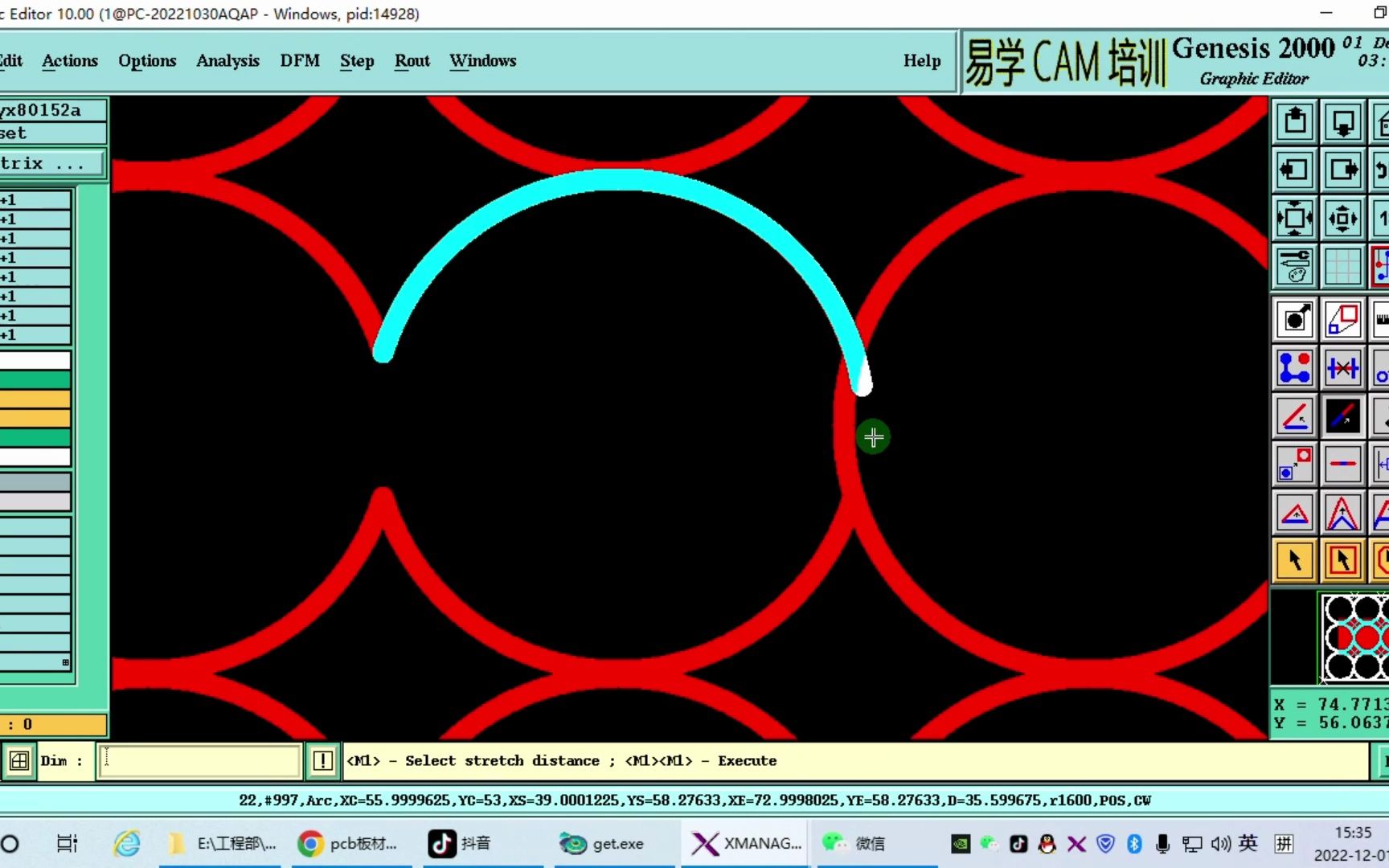1389x868 pixels.
Task: Click the Help button
Action: (922, 61)
